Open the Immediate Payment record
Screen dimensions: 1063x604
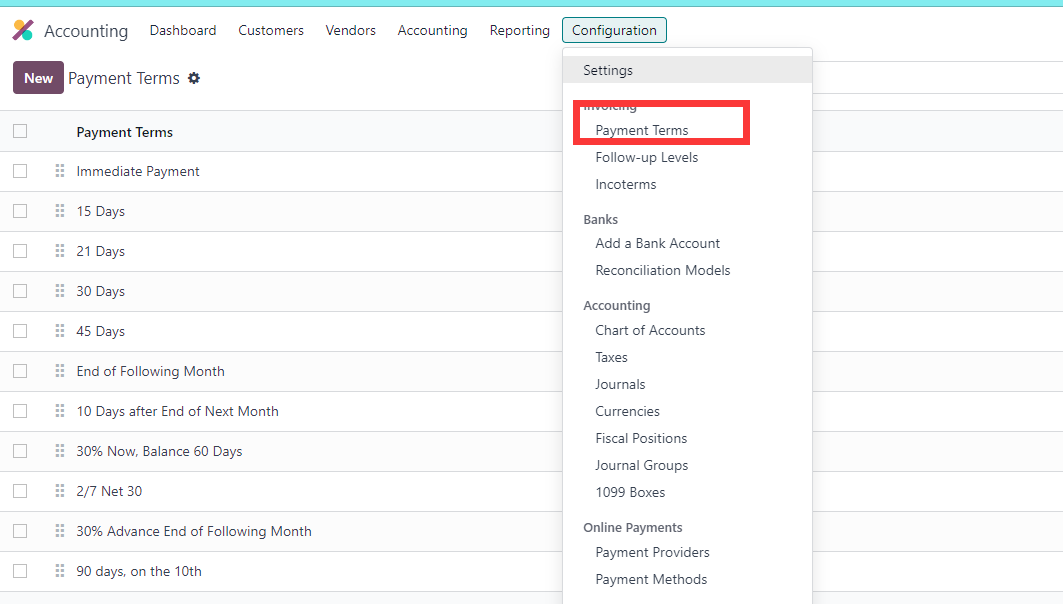pos(138,172)
